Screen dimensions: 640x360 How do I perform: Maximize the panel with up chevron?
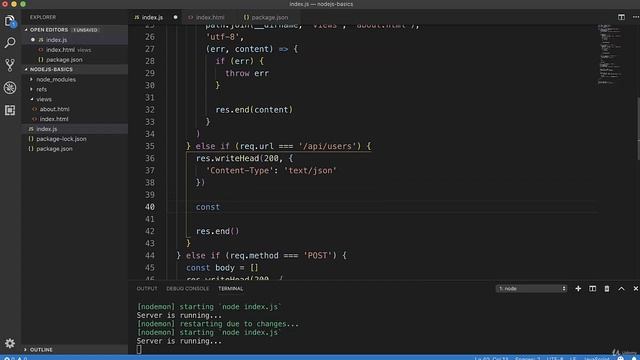coord(621,289)
